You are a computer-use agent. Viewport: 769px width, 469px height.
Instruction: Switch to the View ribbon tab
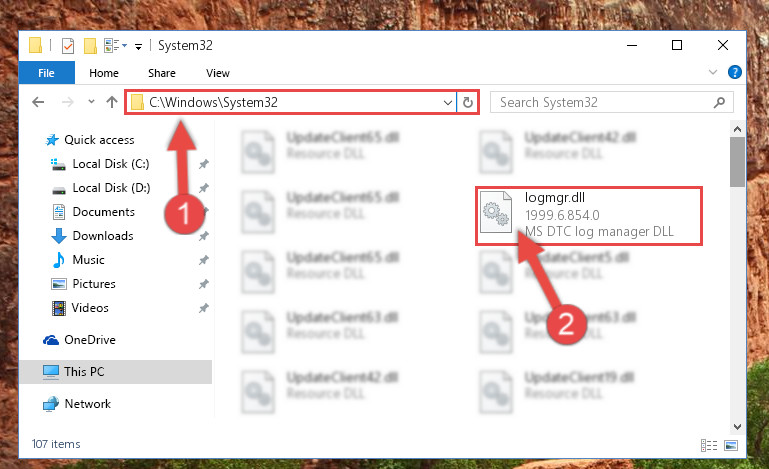pyautogui.click(x=218, y=73)
